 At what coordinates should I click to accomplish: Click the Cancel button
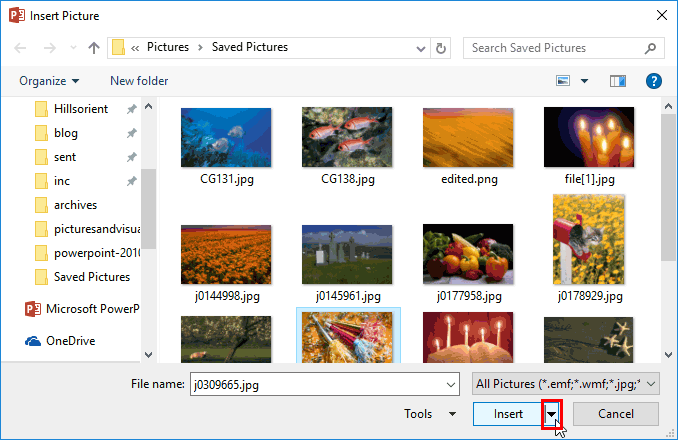tap(616, 414)
